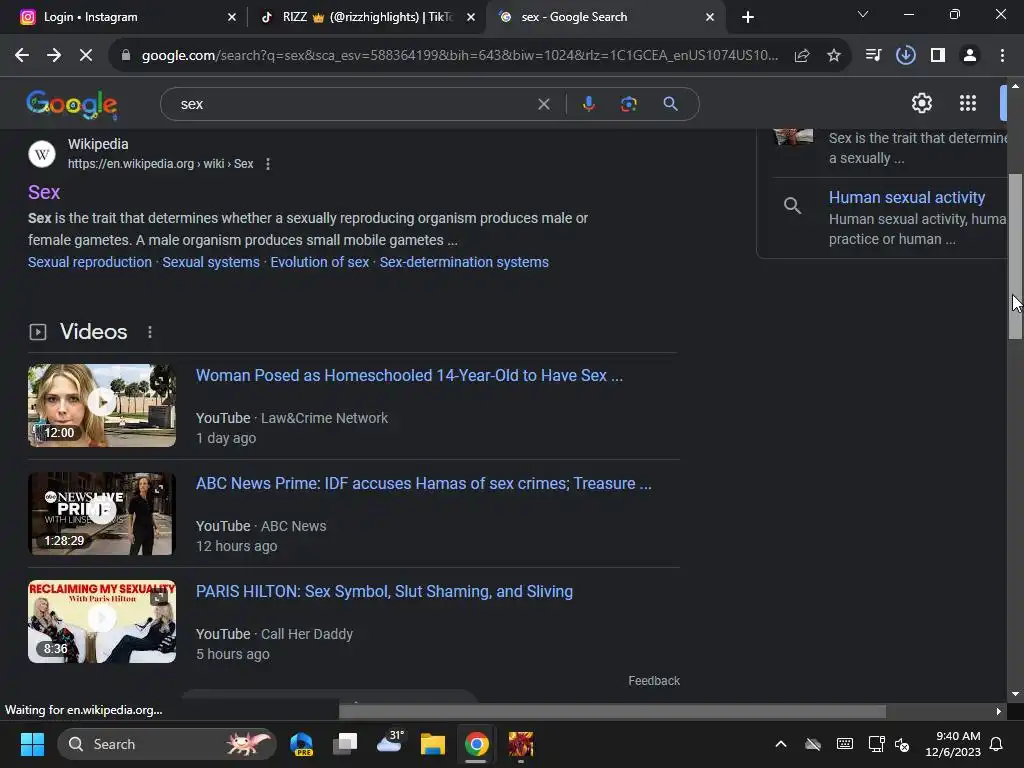The height and width of the screenshot is (768, 1024).
Task: Open the tab search chevron
Action: [863, 14]
